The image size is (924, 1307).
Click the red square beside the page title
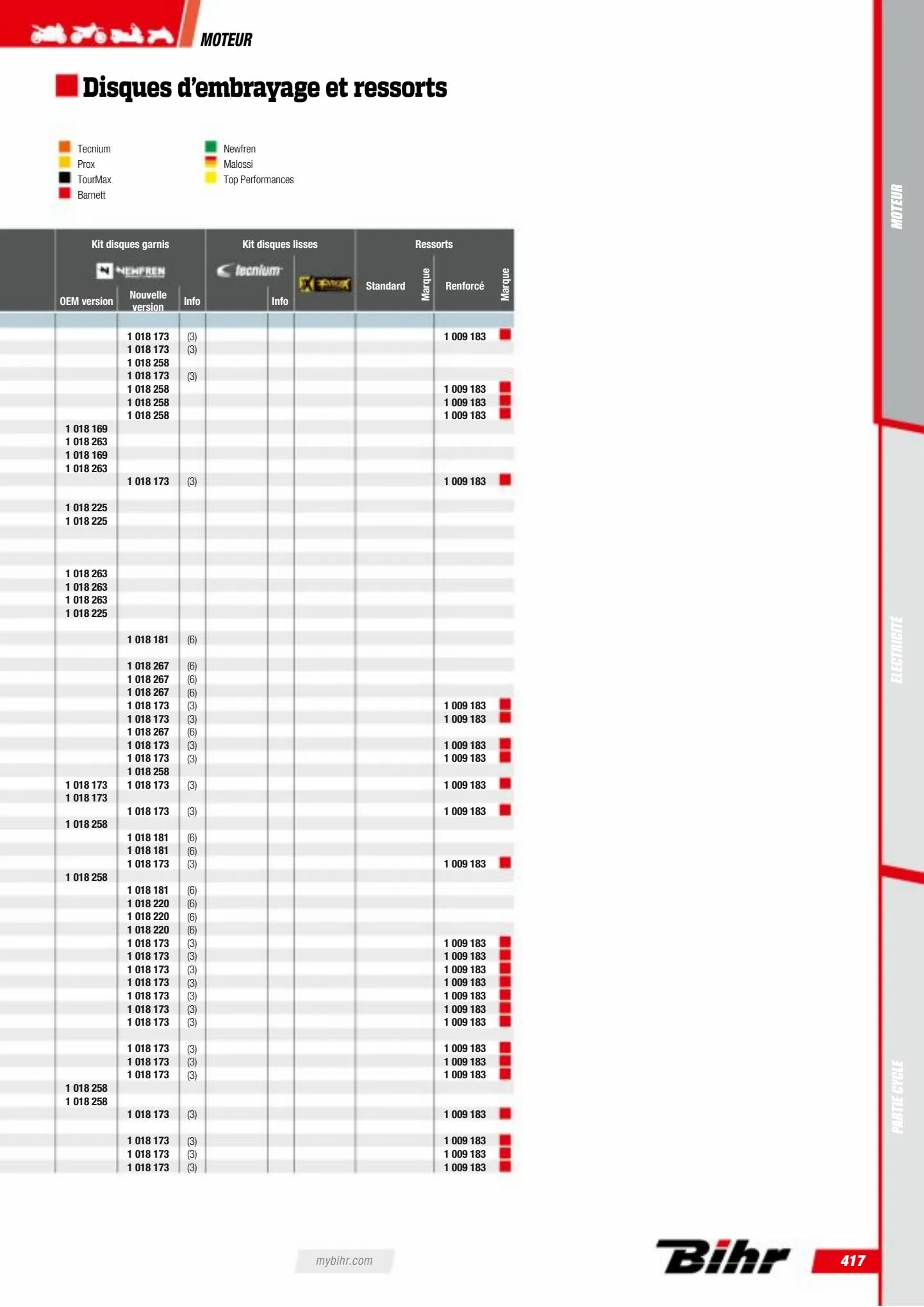tap(67, 86)
